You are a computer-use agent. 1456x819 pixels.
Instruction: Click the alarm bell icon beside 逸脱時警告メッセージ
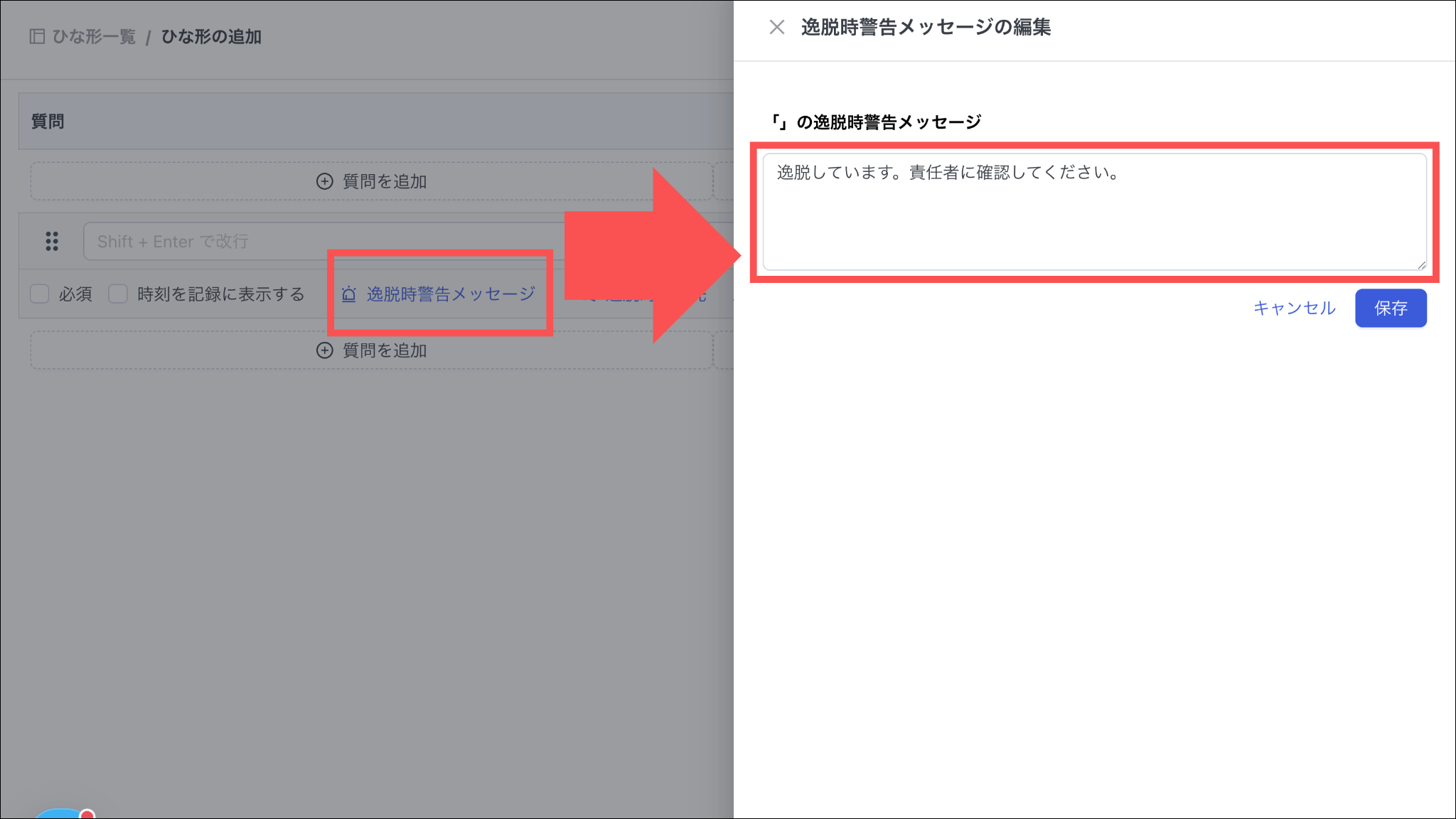coord(348,294)
